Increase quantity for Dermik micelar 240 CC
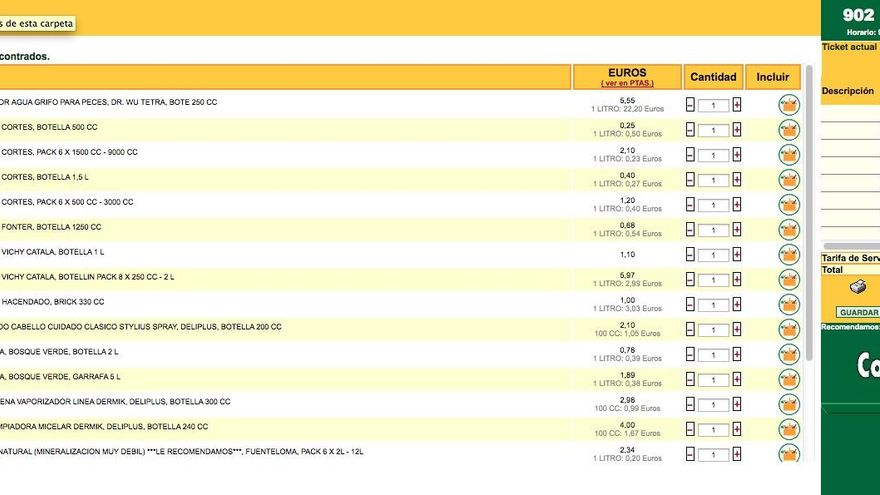The width and height of the screenshot is (880, 495). coord(737,430)
